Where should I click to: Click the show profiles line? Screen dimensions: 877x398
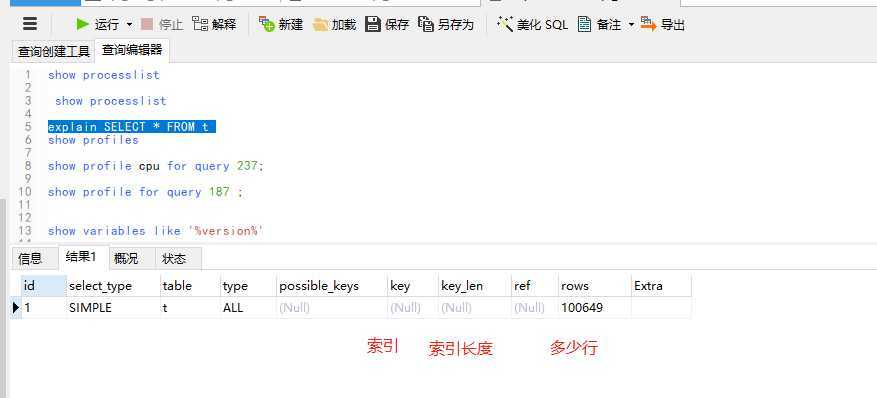[93, 140]
